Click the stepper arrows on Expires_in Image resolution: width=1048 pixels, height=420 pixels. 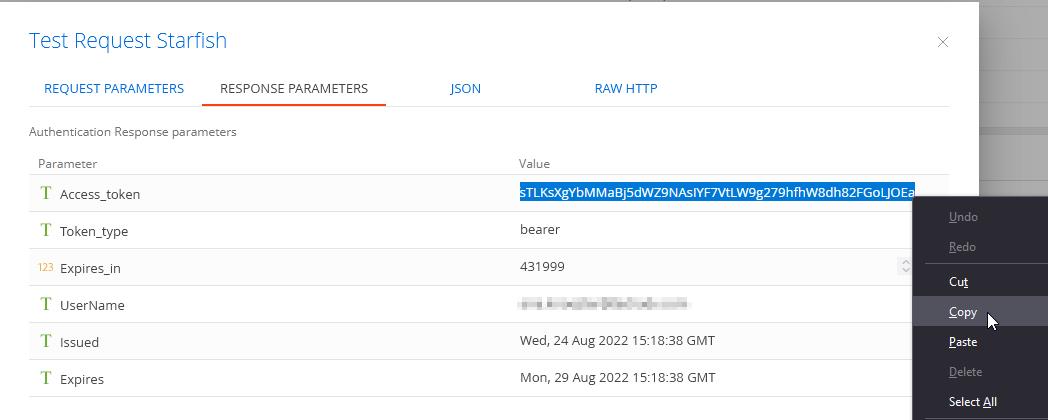pyautogui.click(x=906, y=266)
